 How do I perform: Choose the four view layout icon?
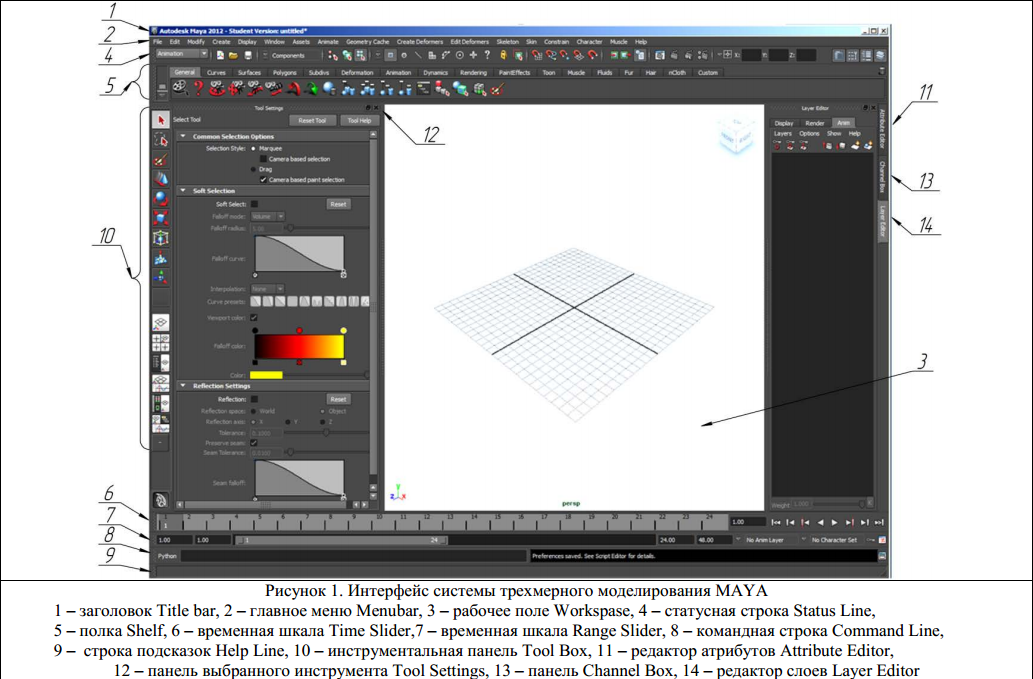pyautogui.click(x=161, y=342)
